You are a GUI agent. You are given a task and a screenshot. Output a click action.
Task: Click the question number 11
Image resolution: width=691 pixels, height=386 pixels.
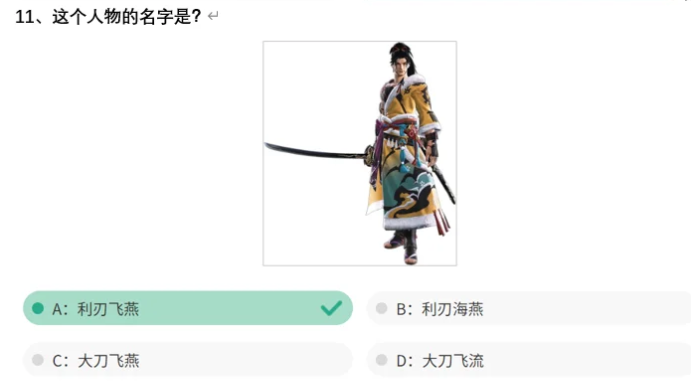click(25, 17)
